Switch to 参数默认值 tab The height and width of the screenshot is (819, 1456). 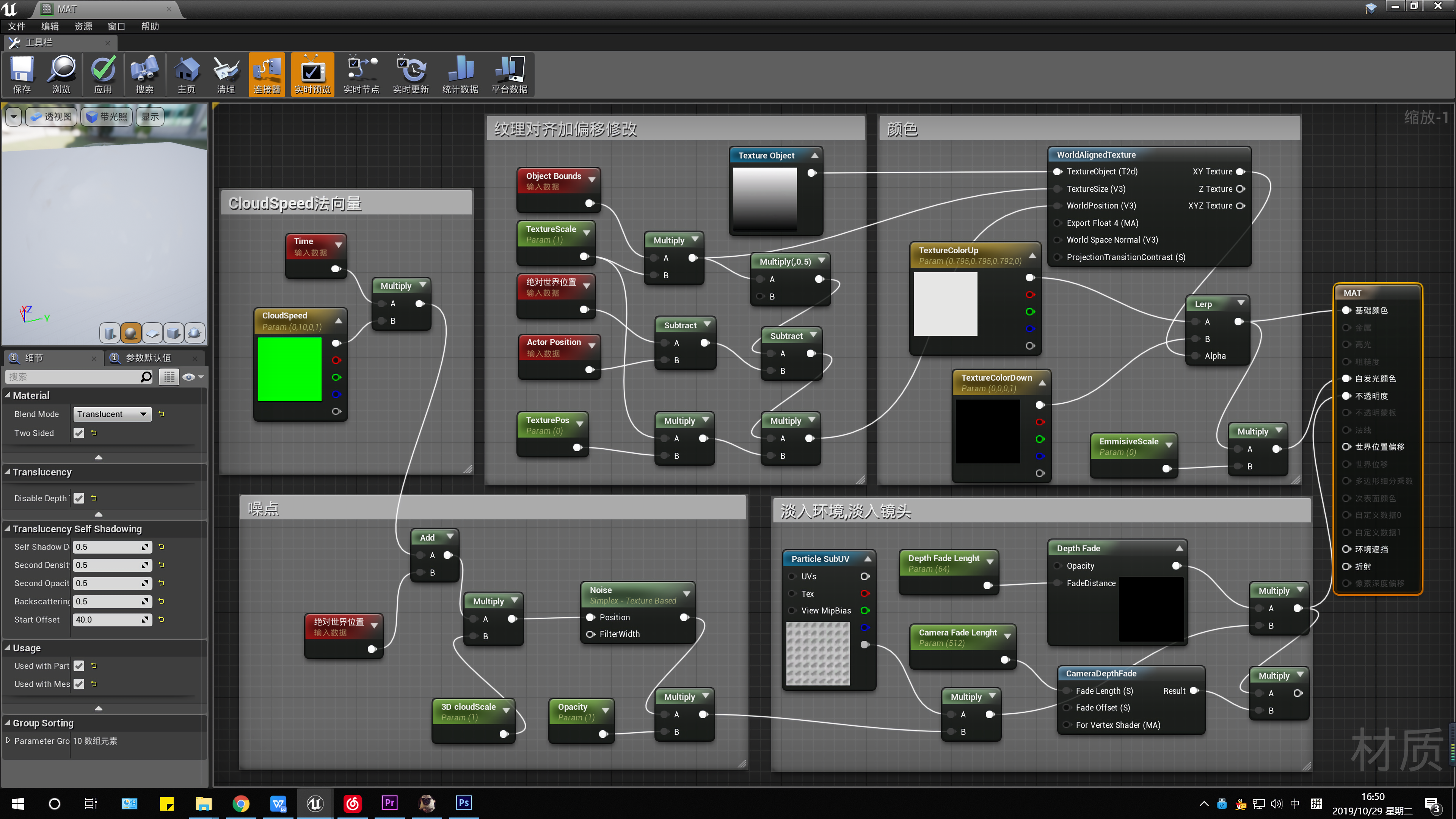tap(148, 358)
